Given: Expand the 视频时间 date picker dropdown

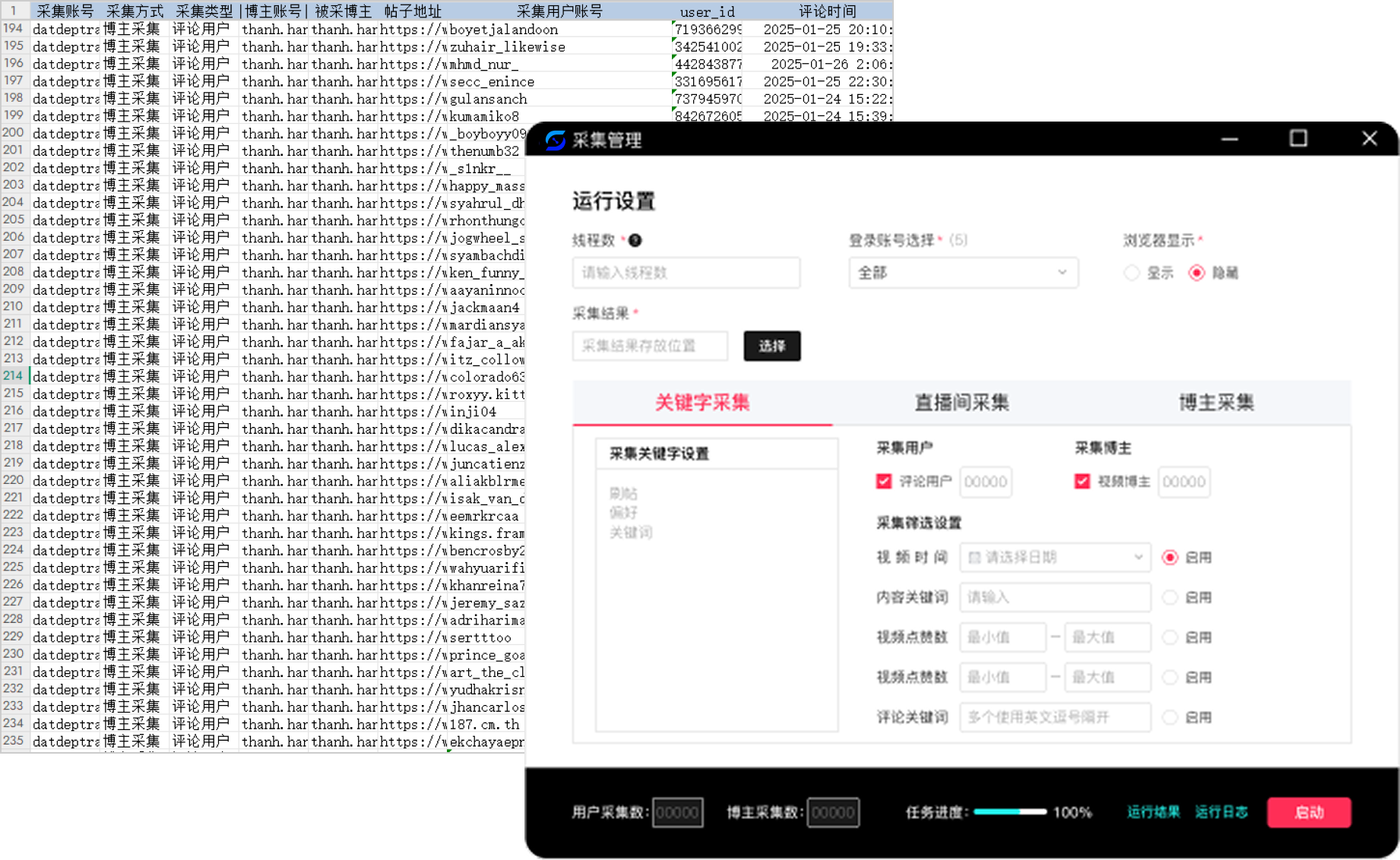Looking at the screenshot, I should coord(1054,558).
